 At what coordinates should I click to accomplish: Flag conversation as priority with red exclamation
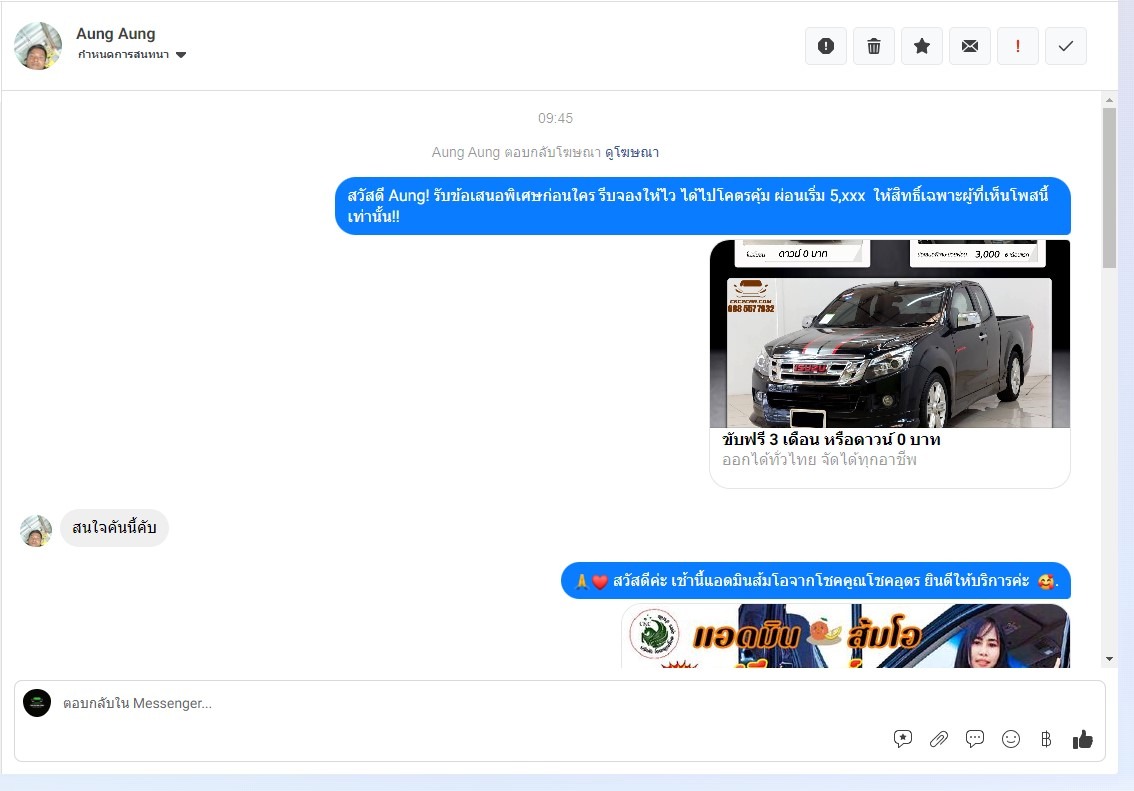(x=1018, y=46)
